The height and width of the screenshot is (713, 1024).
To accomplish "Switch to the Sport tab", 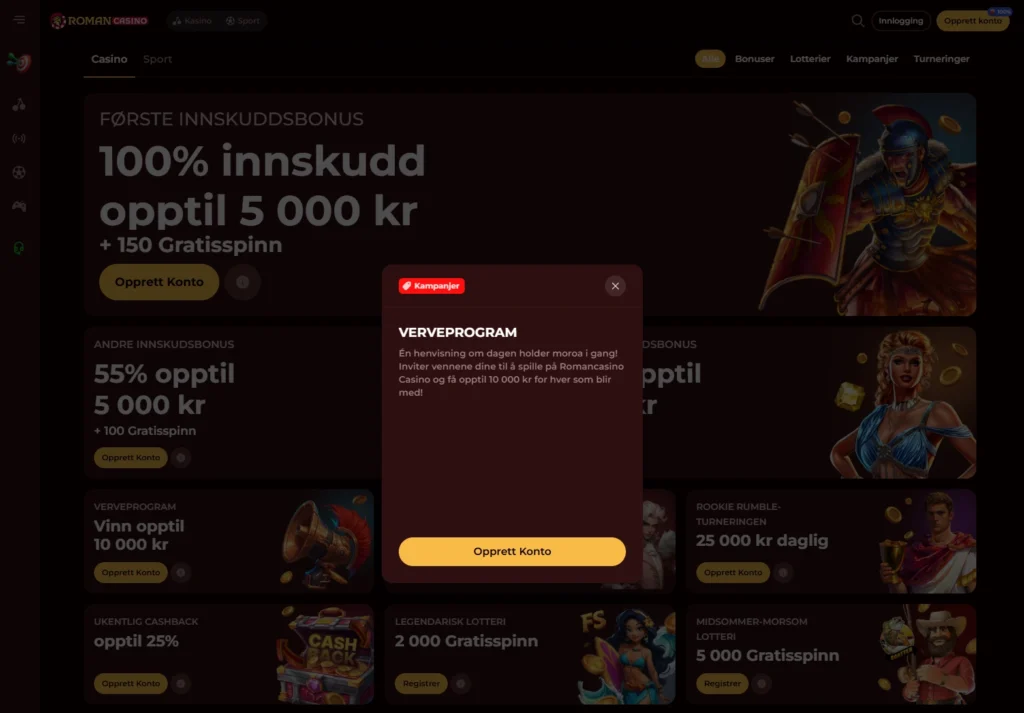I will point(157,59).
